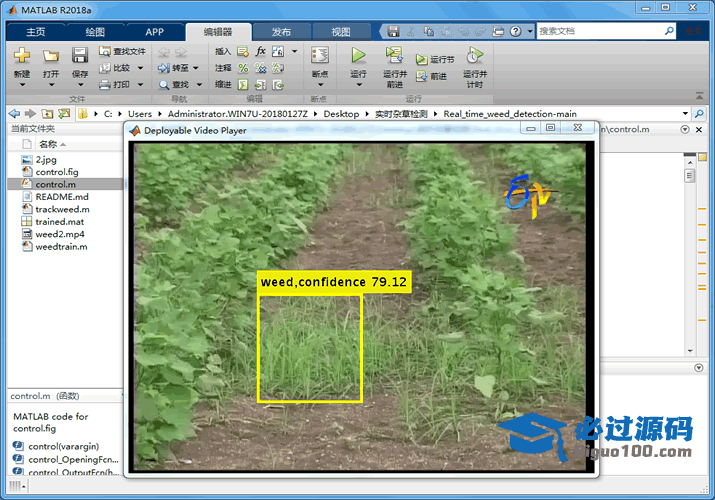The width and height of the screenshot is (715, 500).
Task: Switch to the Home (主页) tab
Action: 35,32
